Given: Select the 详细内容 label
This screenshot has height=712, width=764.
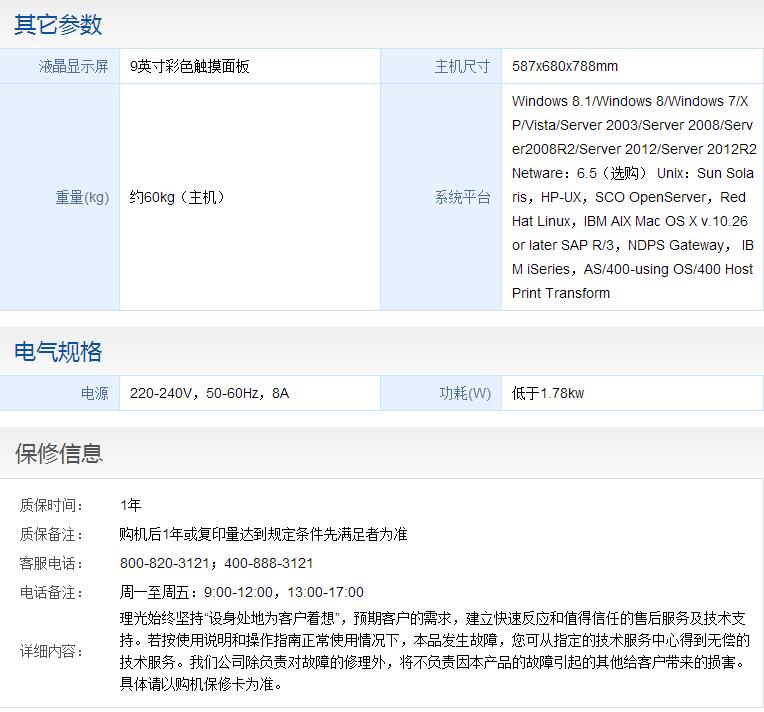Looking at the screenshot, I should point(51,651).
